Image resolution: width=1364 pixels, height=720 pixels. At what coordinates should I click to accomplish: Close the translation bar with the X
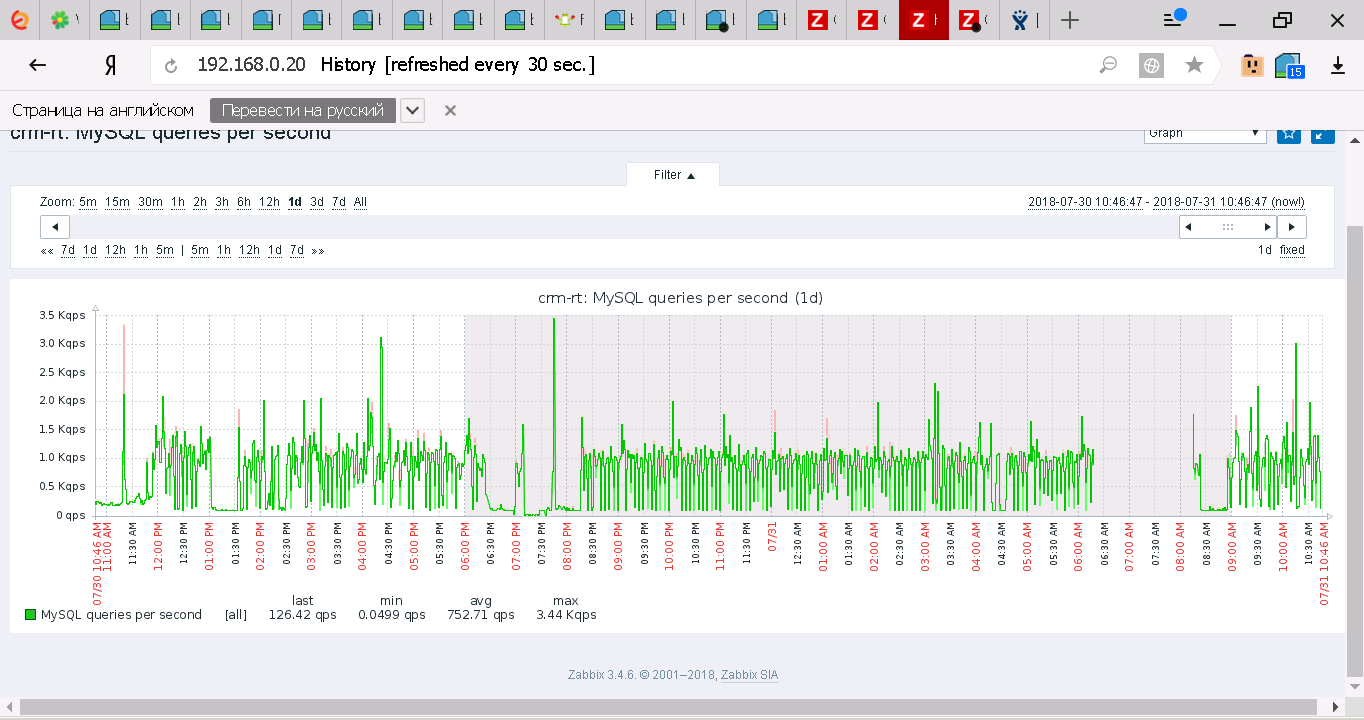pos(450,111)
